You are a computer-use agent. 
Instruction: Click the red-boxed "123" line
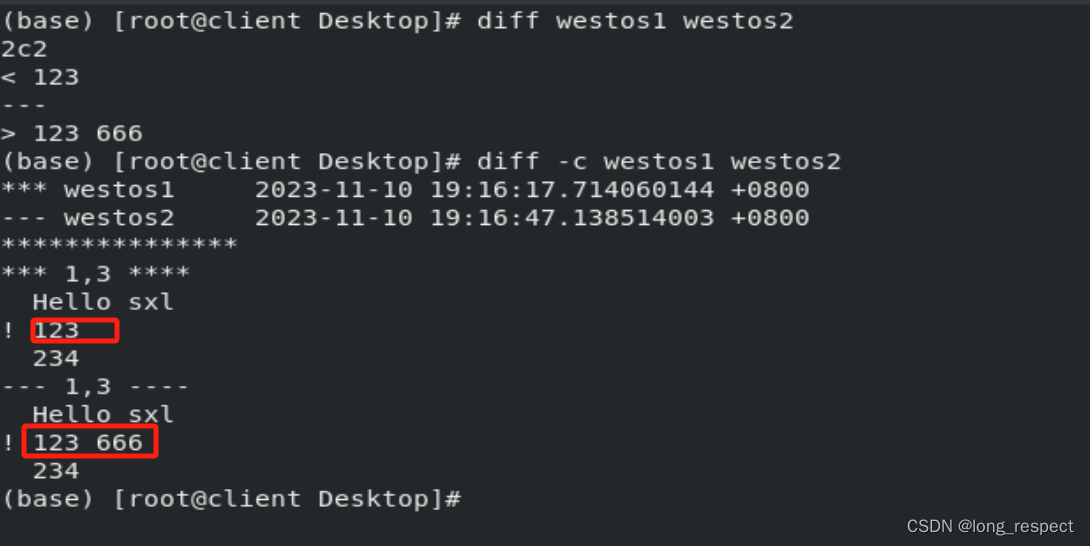point(56,330)
